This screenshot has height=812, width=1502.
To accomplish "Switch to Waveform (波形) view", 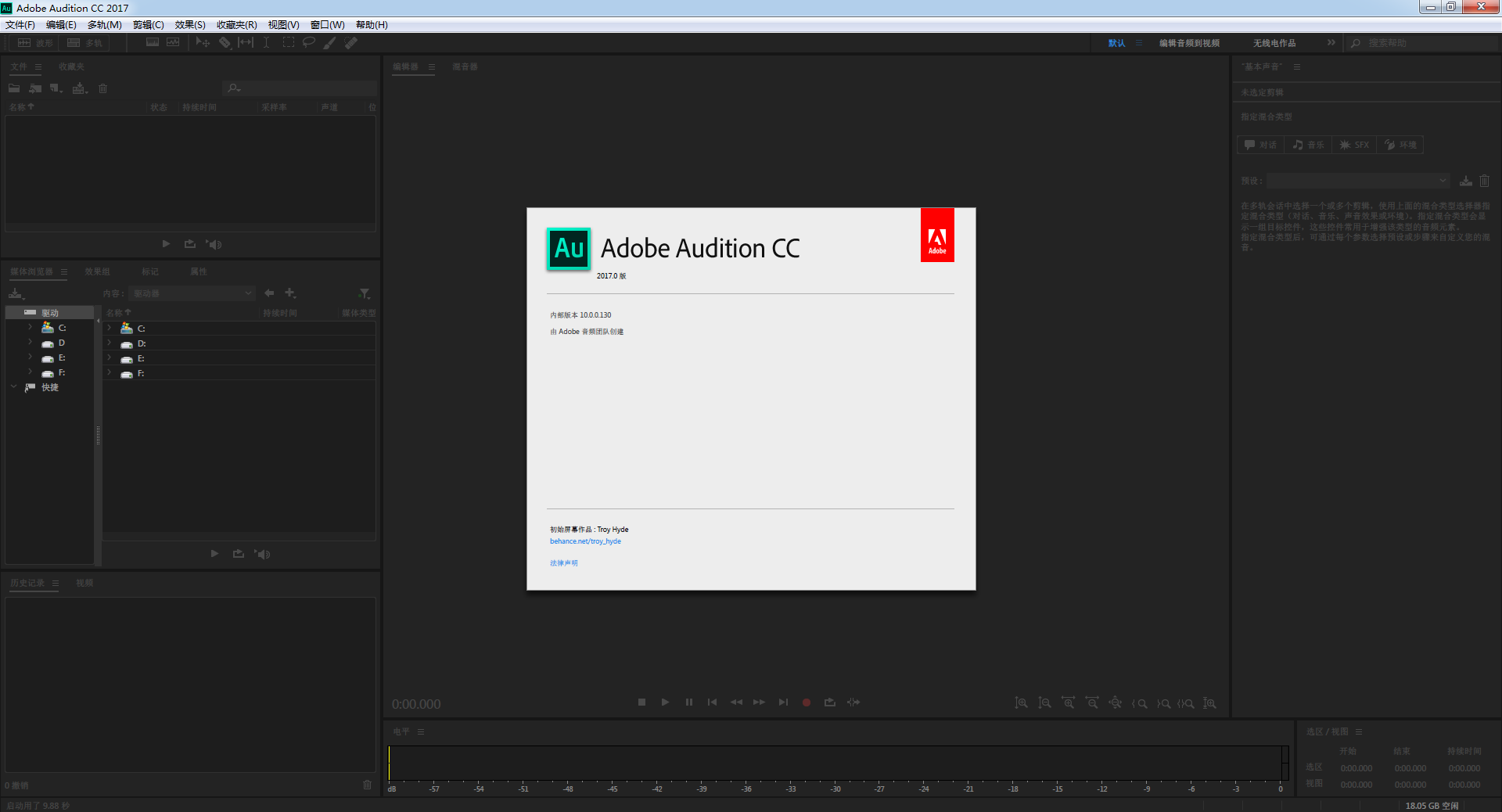I will click(36, 43).
